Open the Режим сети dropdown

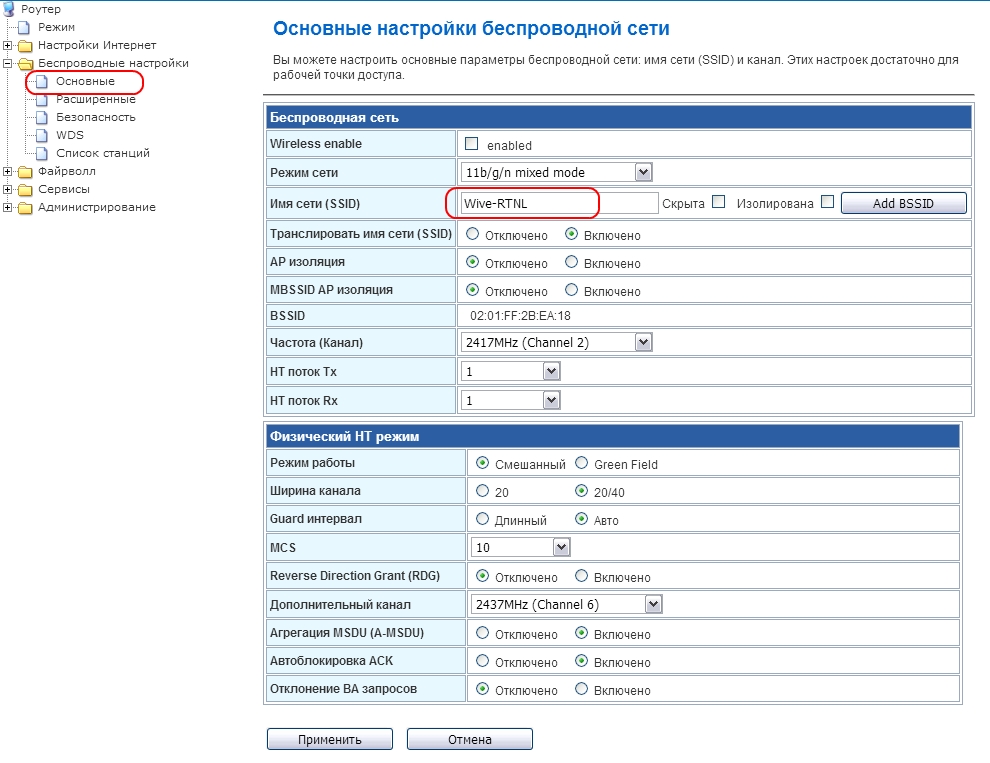556,172
